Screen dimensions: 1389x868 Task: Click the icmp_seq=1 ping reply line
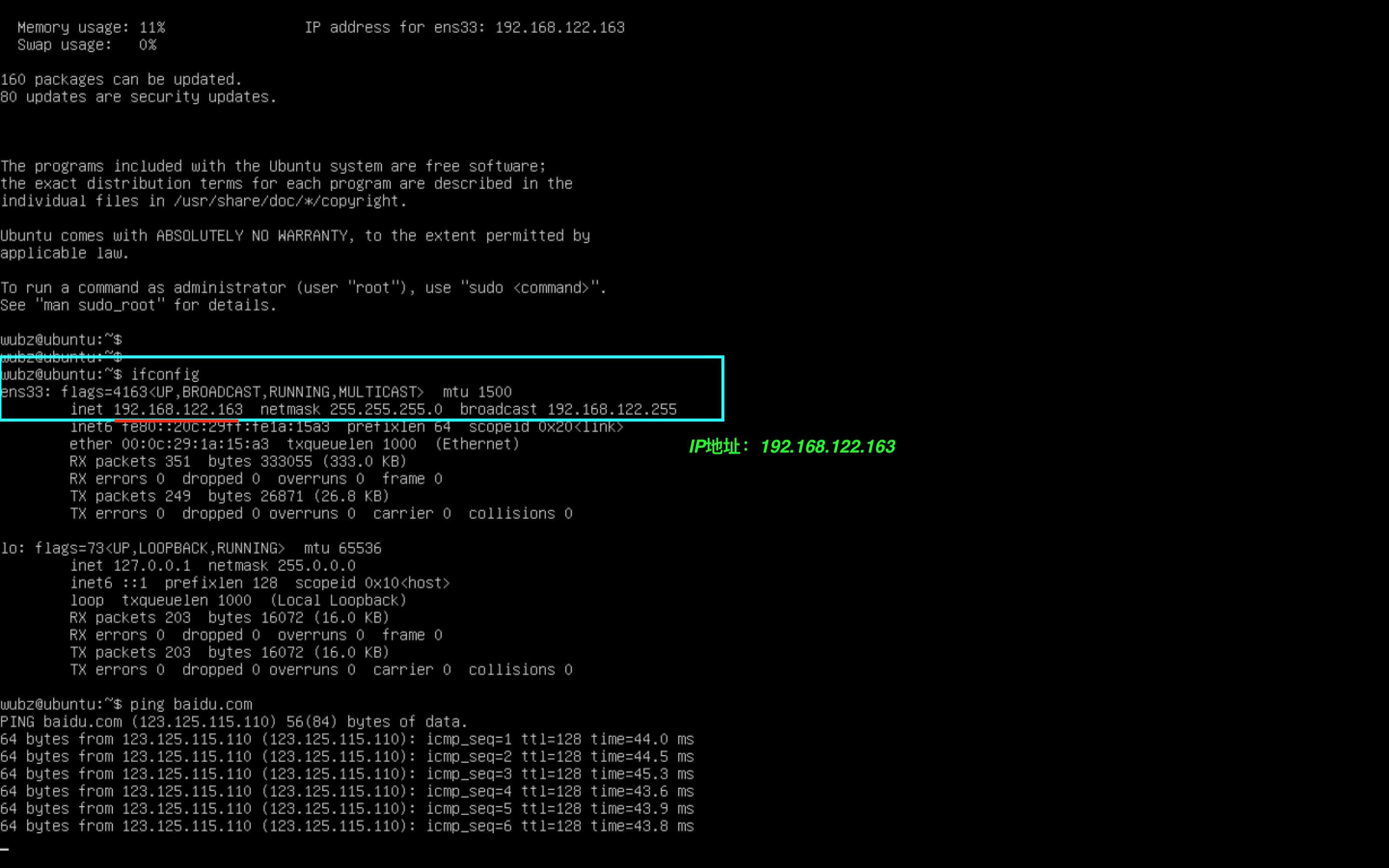point(347,739)
